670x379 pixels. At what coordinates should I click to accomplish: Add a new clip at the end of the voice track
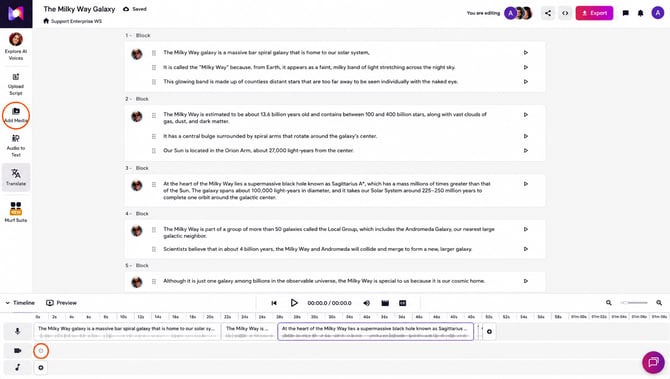pyautogui.click(x=489, y=332)
